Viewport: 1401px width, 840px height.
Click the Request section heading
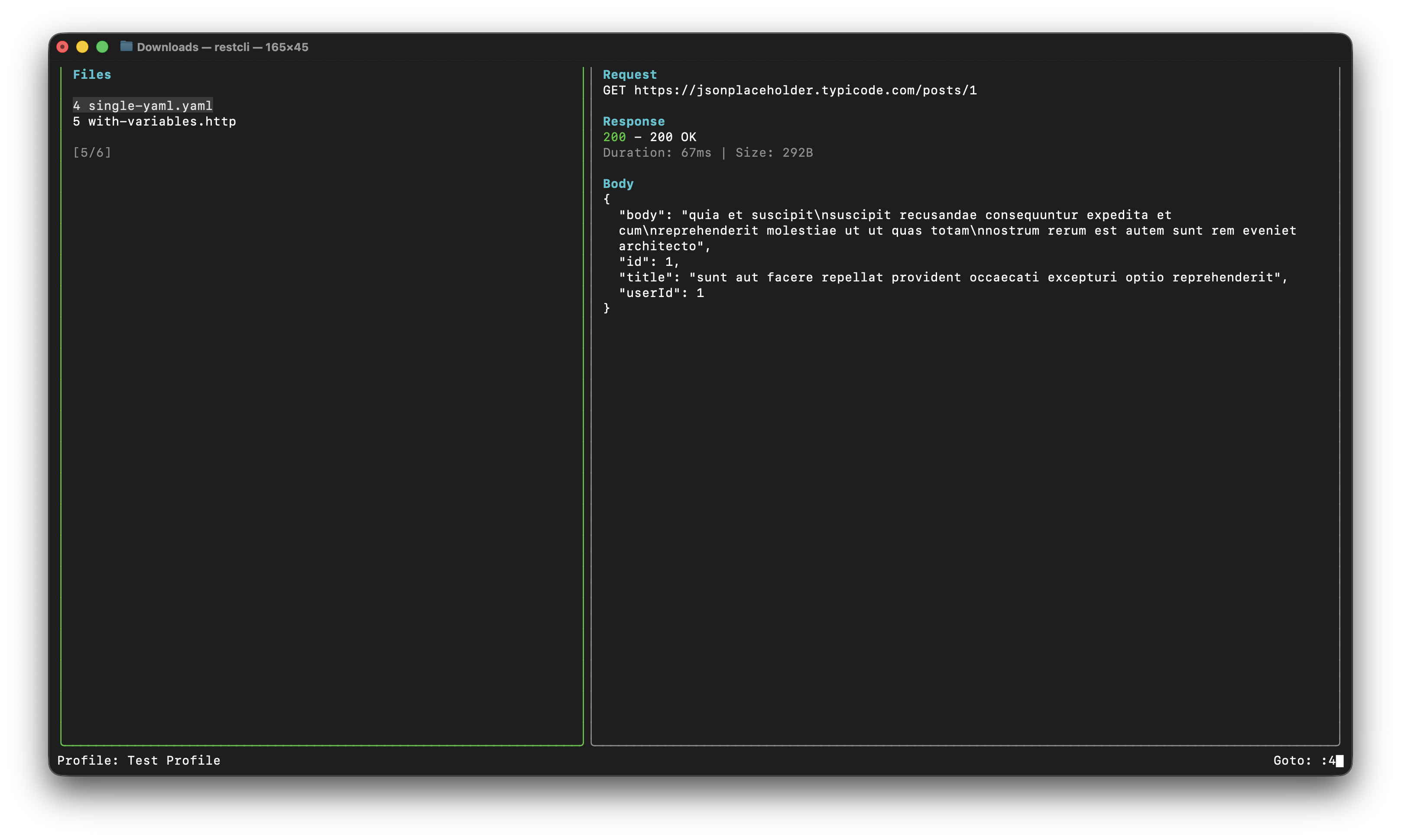[630, 75]
